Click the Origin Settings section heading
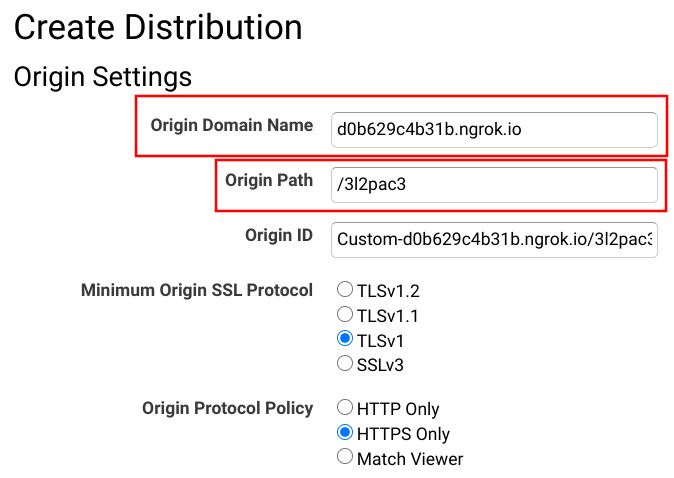Image resolution: width=674 pixels, height=478 pixels. tap(102, 76)
